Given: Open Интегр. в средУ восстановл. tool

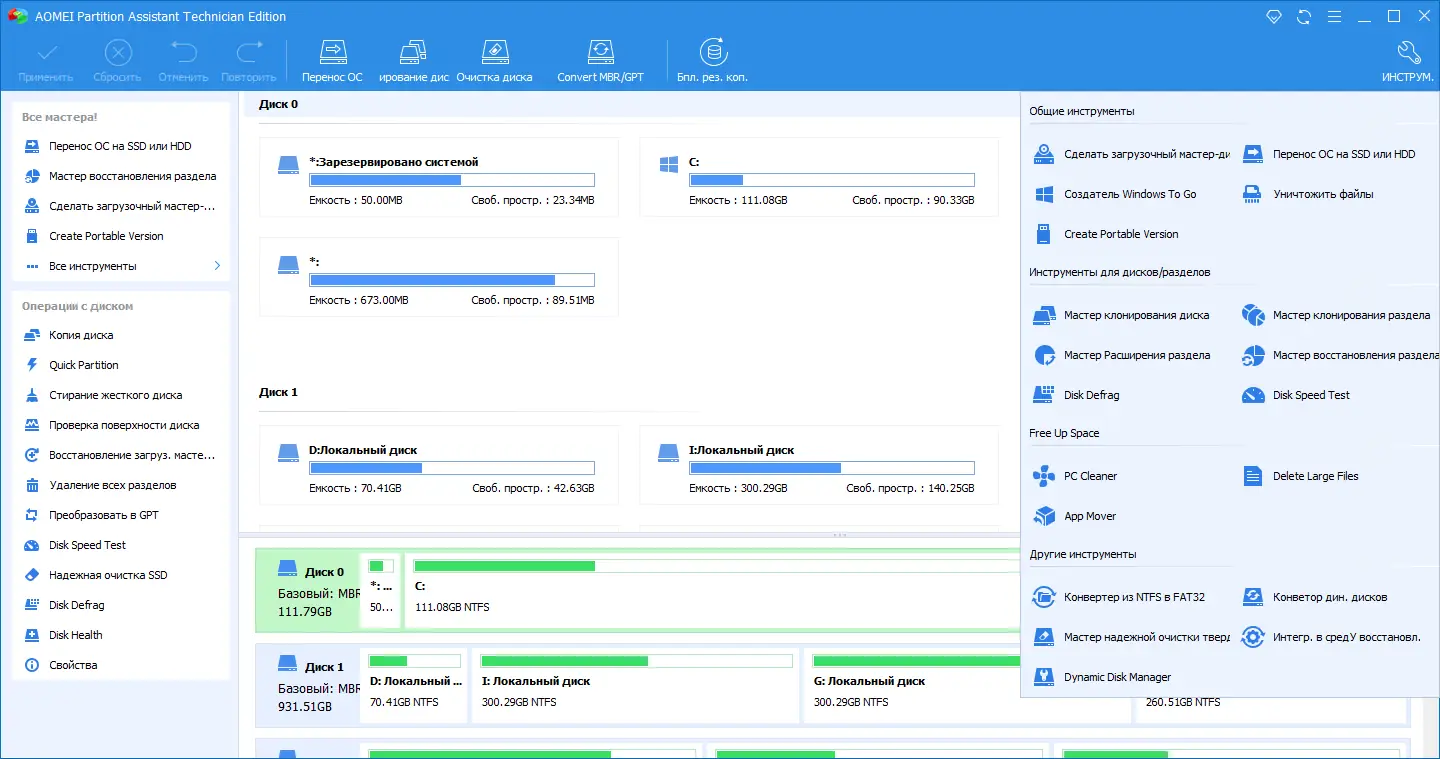Looking at the screenshot, I should tap(1331, 637).
